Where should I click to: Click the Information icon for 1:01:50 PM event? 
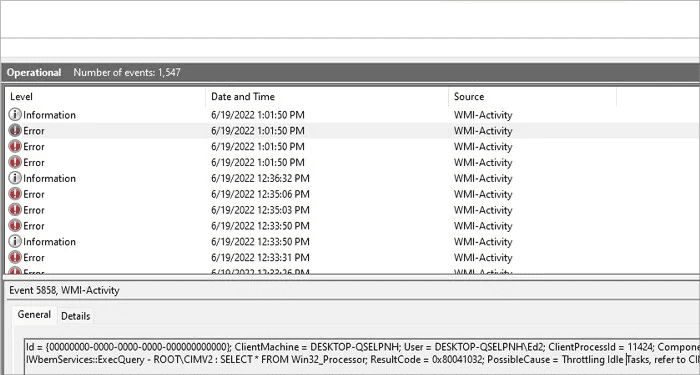(x=15, y=115)
